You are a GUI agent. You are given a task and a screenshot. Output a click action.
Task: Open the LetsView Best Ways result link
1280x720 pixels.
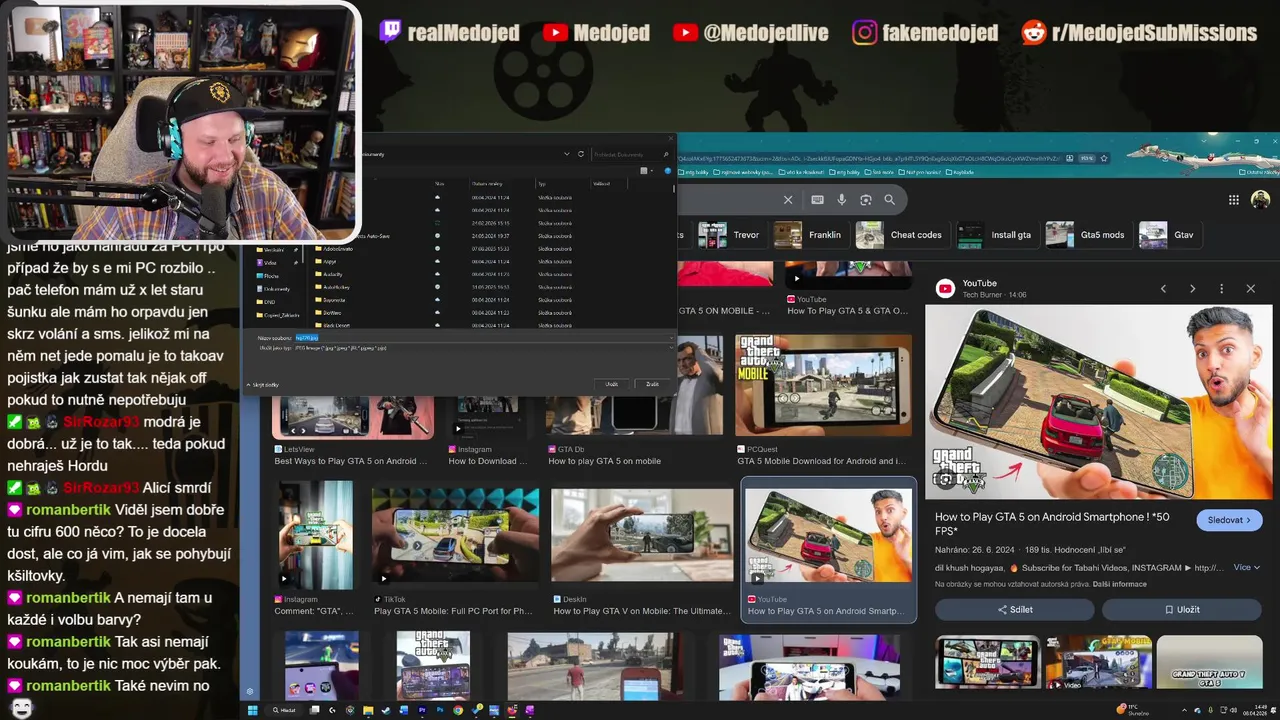(351, 461)
